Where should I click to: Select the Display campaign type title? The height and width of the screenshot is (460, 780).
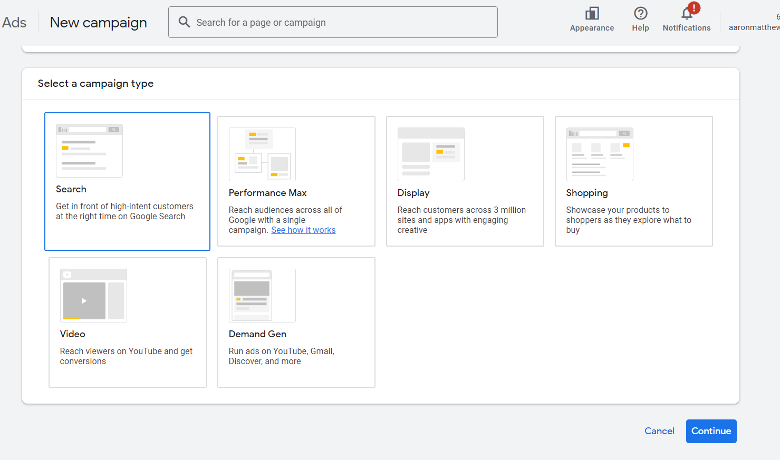[413, 193]
